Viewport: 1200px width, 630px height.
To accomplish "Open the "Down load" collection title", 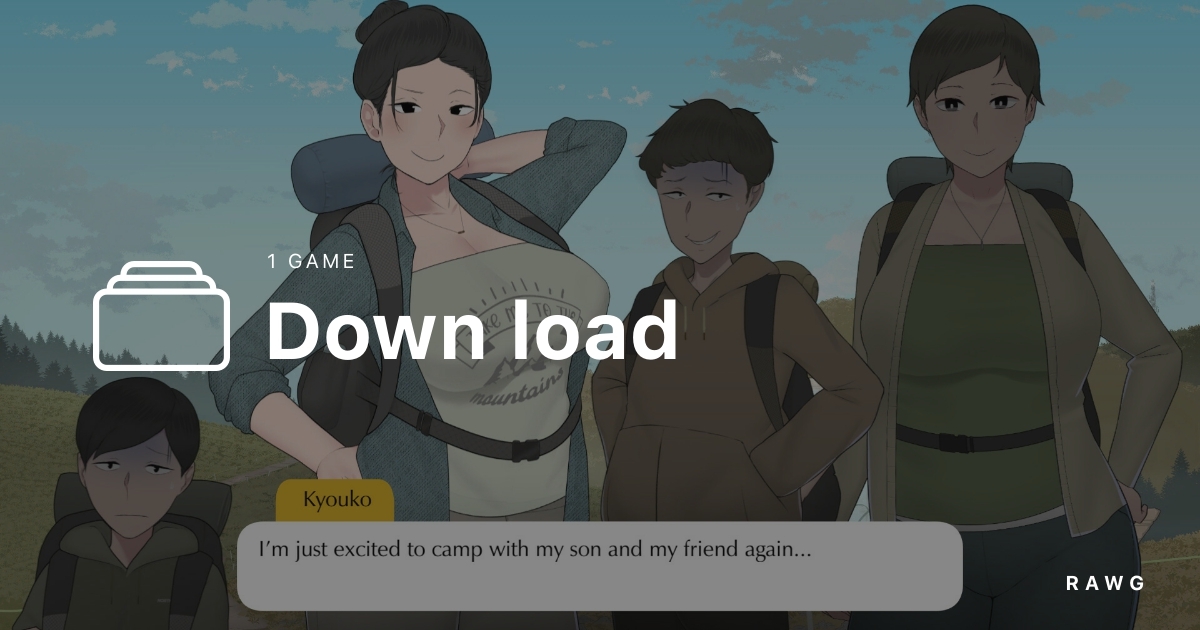I will (472, 331).
